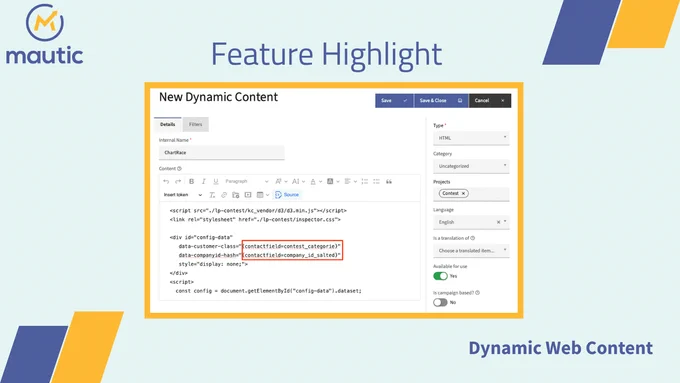Click the Content help question-mark icon
Viewport: 680px width, 383px height.
pos(179,168)
